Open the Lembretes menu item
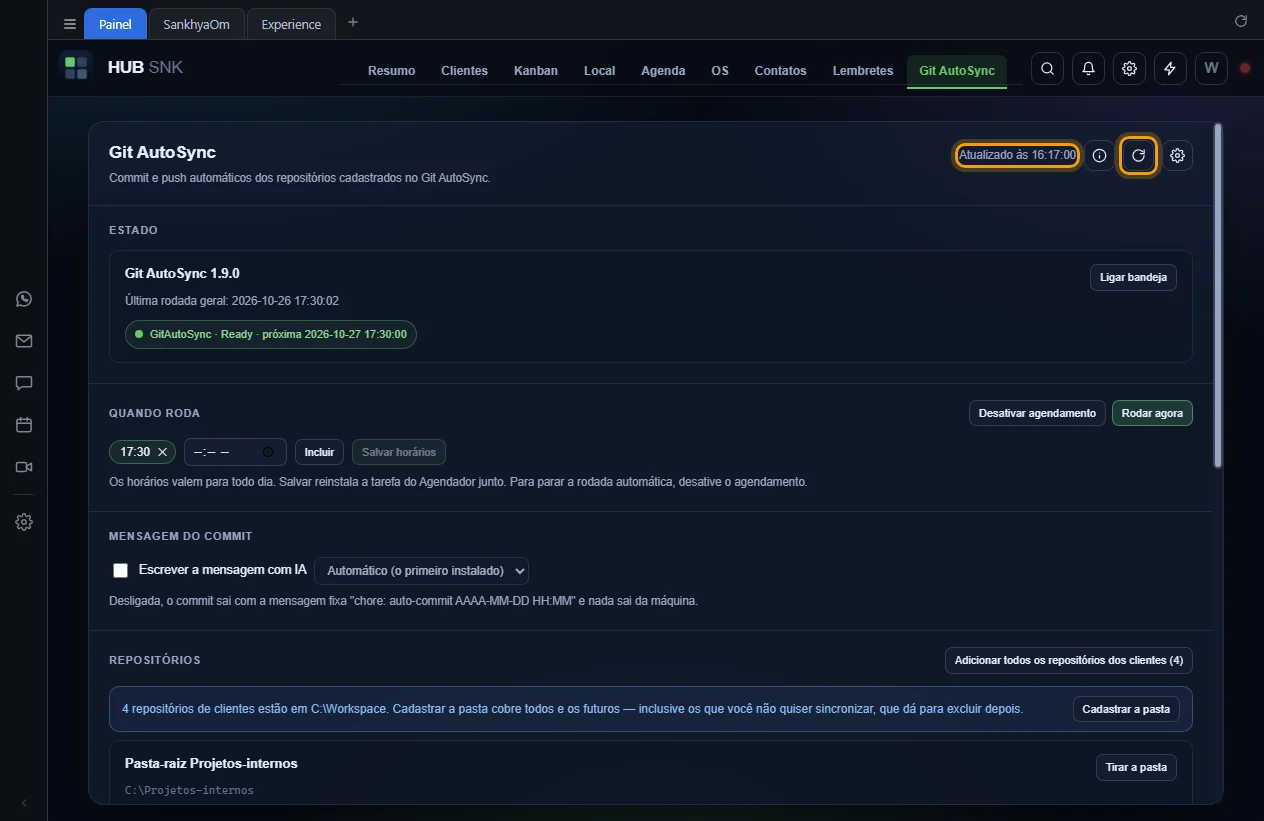 click(863, 71)
